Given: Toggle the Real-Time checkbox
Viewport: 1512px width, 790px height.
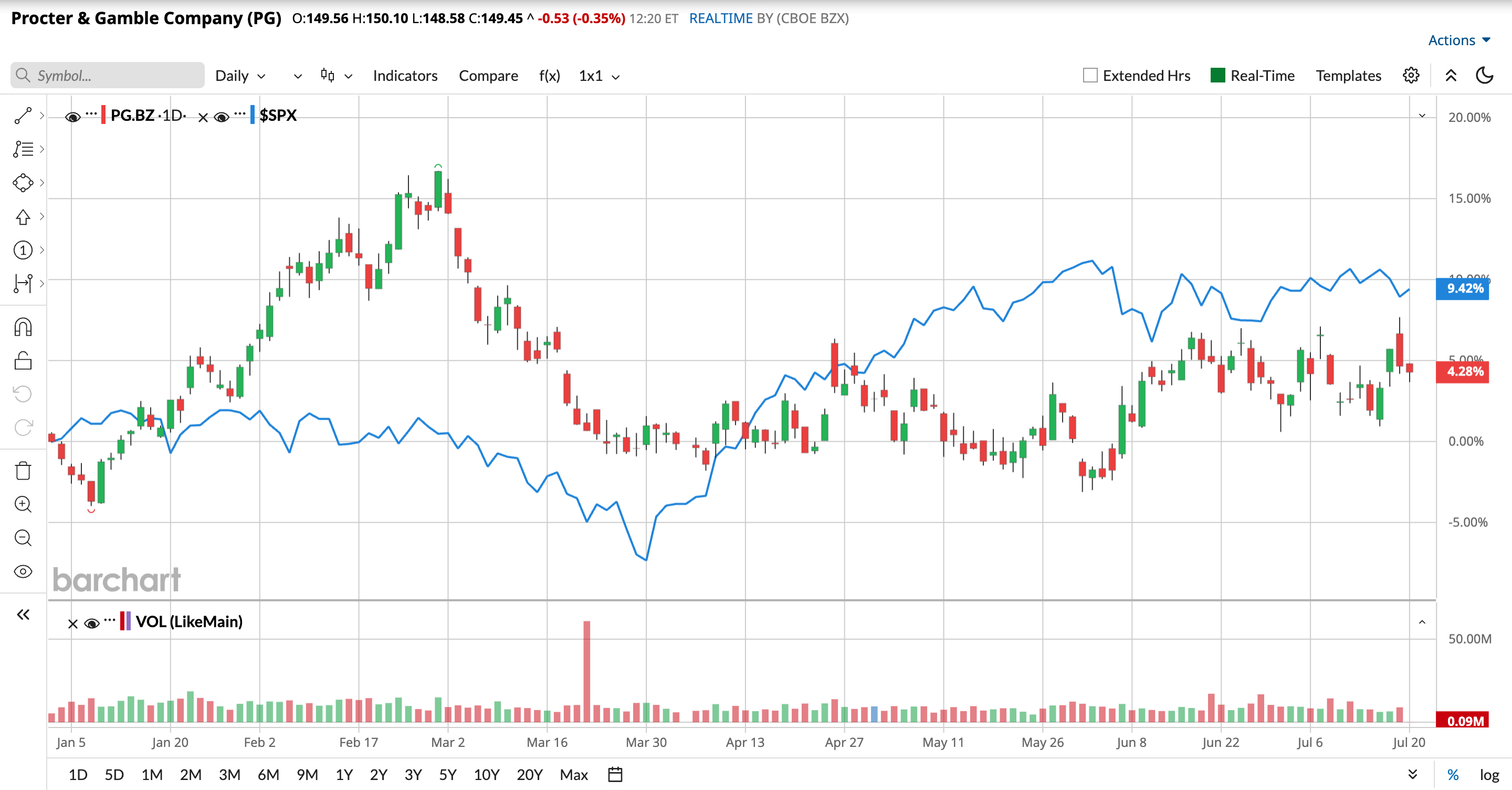Looking at the screenshot, I should [x=1218, y=75].
